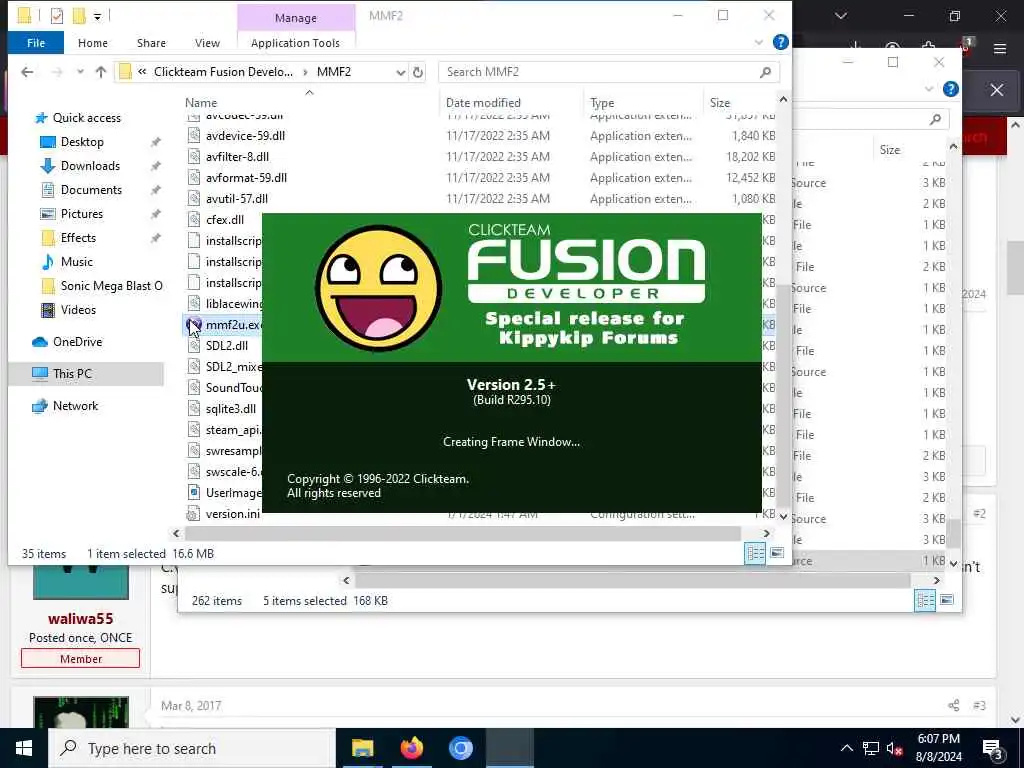Open help icon in rear Explorer window
Image resolution: width=1024 pixels, height=768 pixels.
(951, 89)
